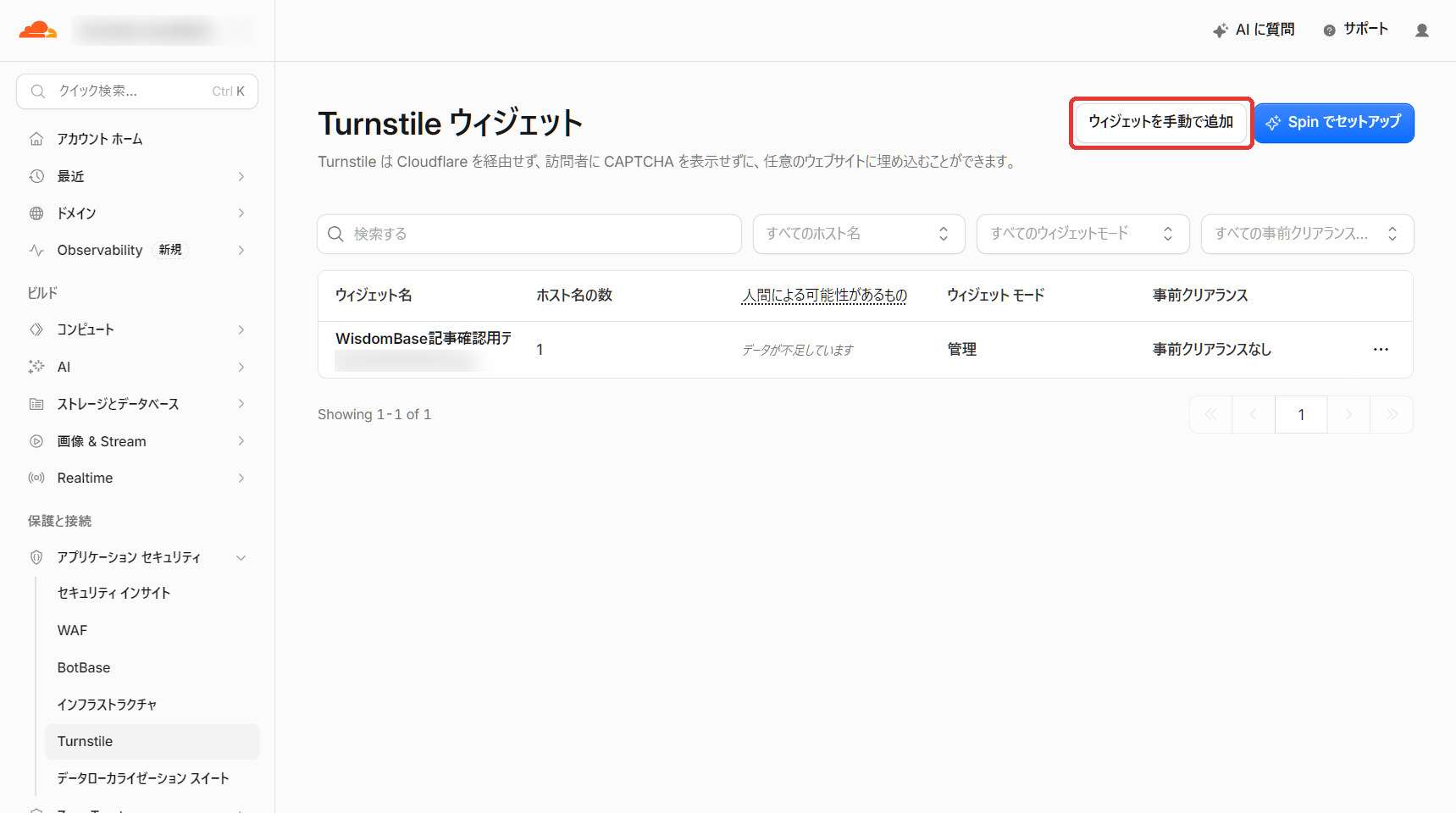This screenshot has width=1456, height=813.
Task: Click the ウィジェット モード column header
Action: 996,295
